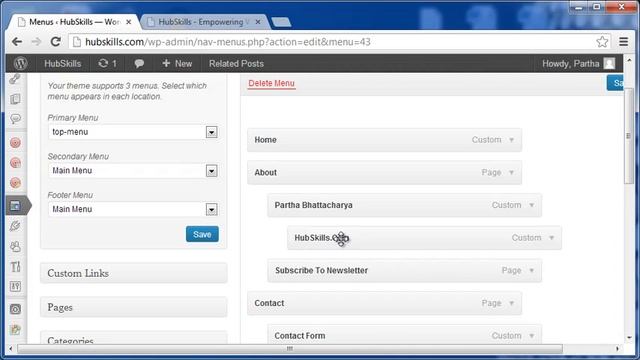Click the WordPress logo in admin bar
This screenshot has height=360, width=640.
coord(20,63)
